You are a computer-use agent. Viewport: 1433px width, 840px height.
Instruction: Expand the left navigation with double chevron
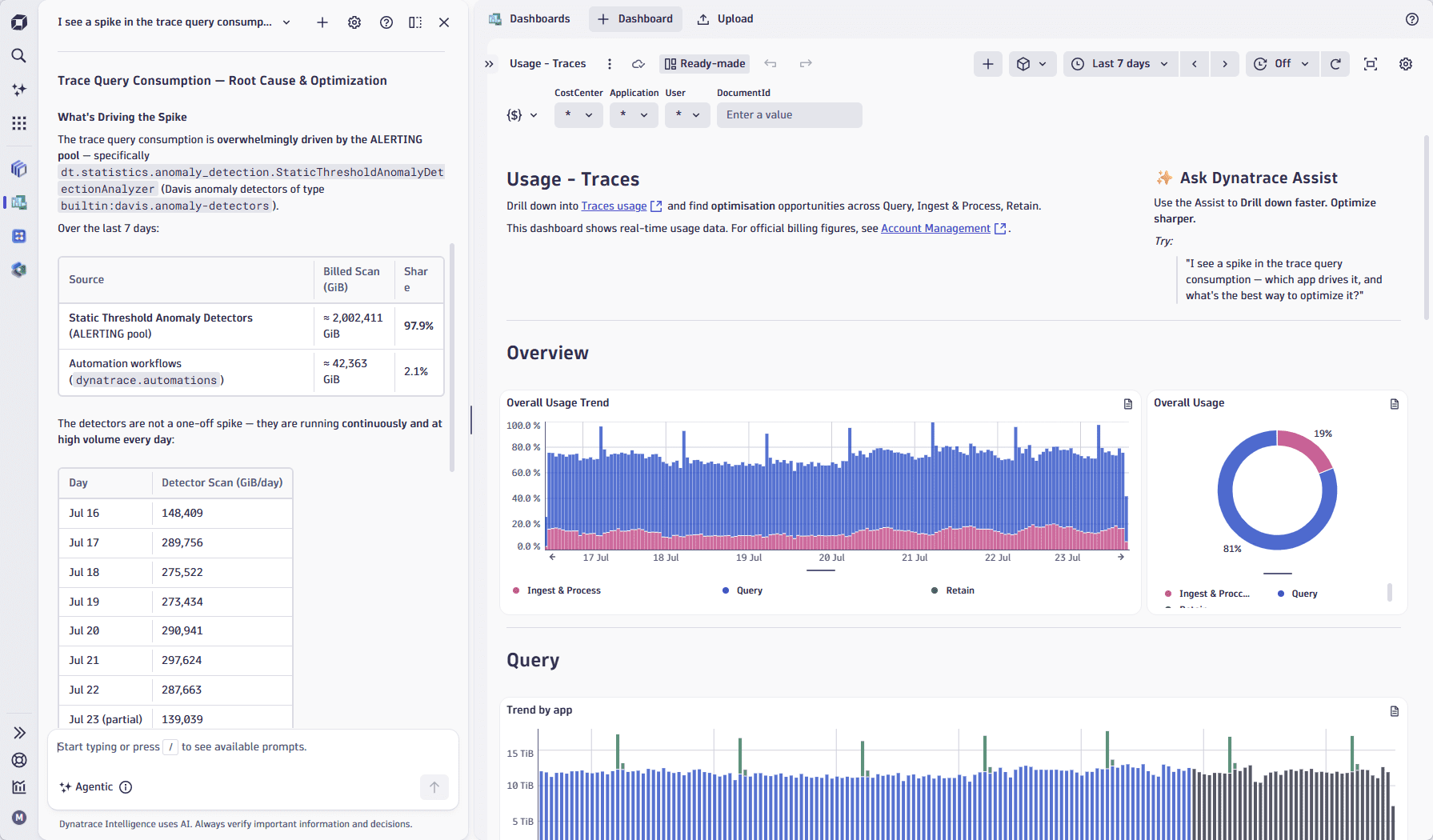19,733
